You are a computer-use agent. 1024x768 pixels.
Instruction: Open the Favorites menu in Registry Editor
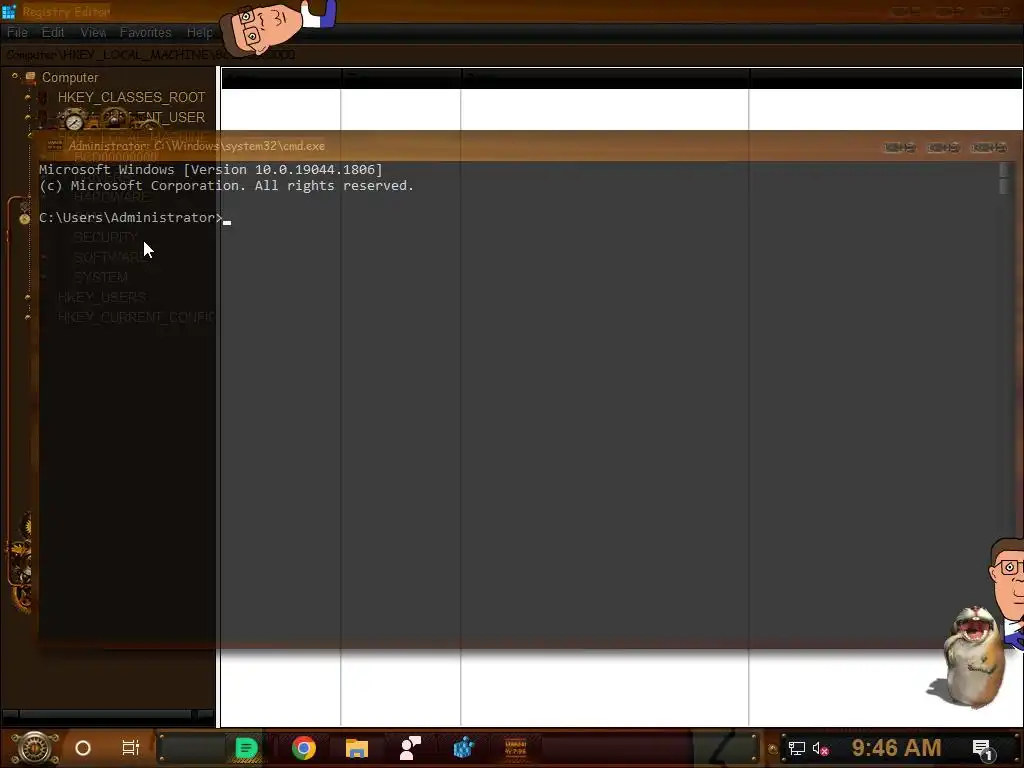point(146,33)
